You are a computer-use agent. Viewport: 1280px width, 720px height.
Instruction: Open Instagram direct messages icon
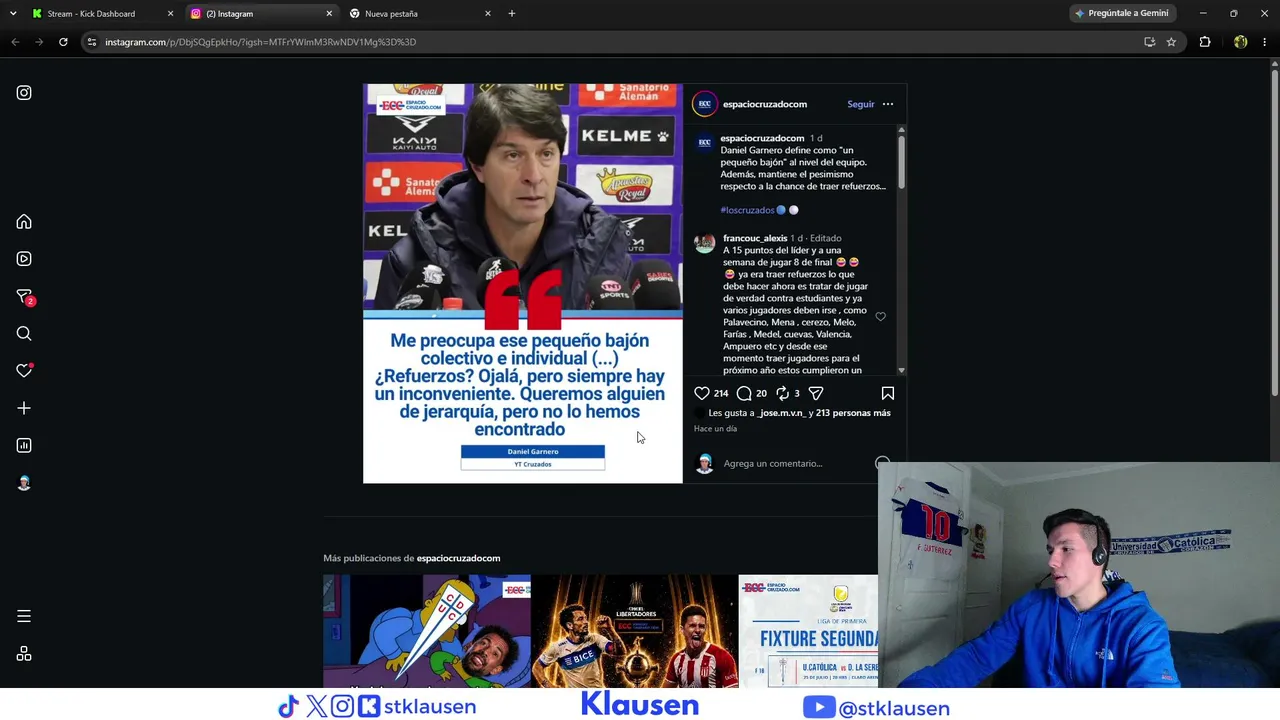25,297
